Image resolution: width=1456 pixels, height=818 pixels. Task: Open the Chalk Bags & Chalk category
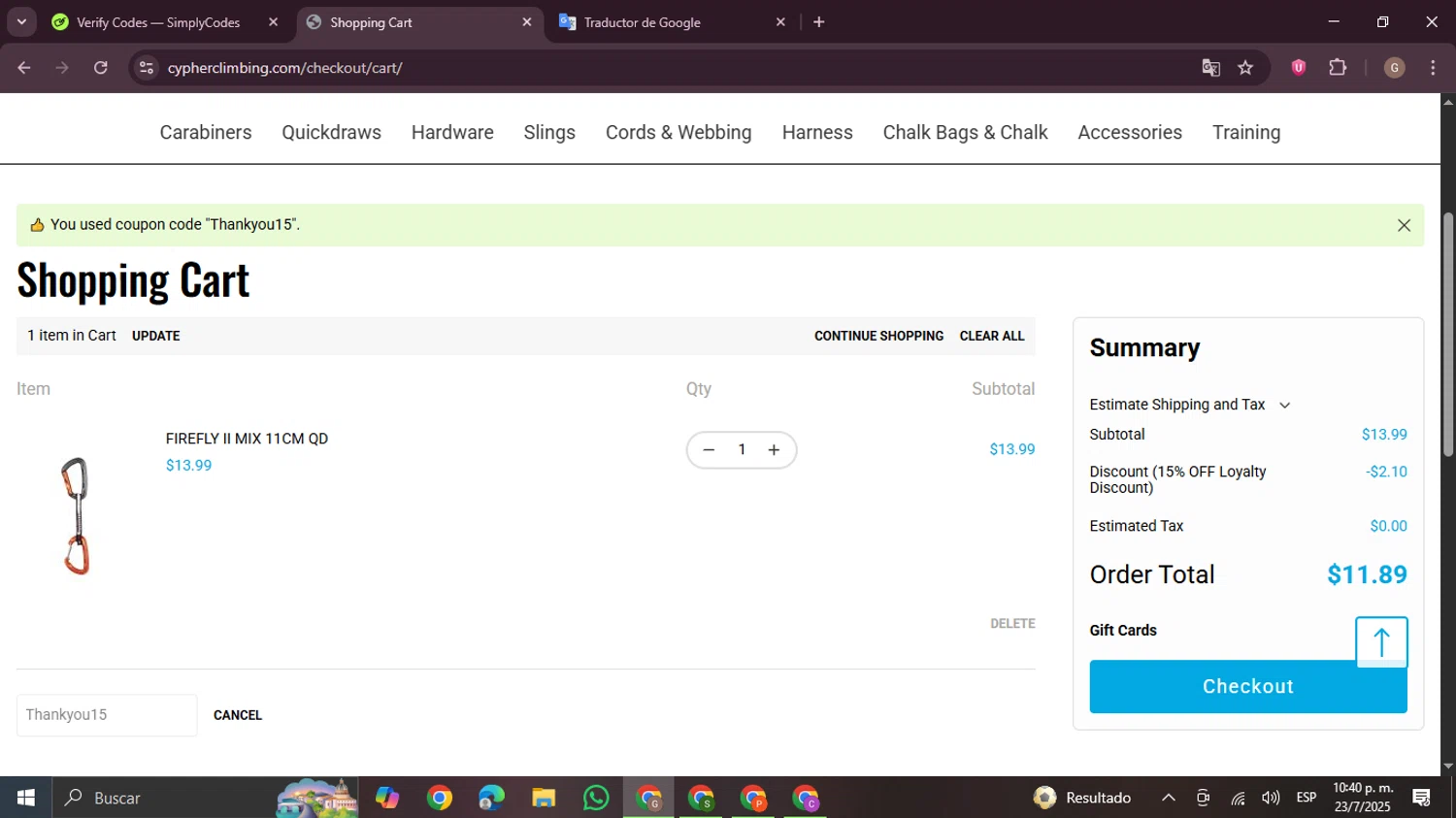[x=965, y=133]
